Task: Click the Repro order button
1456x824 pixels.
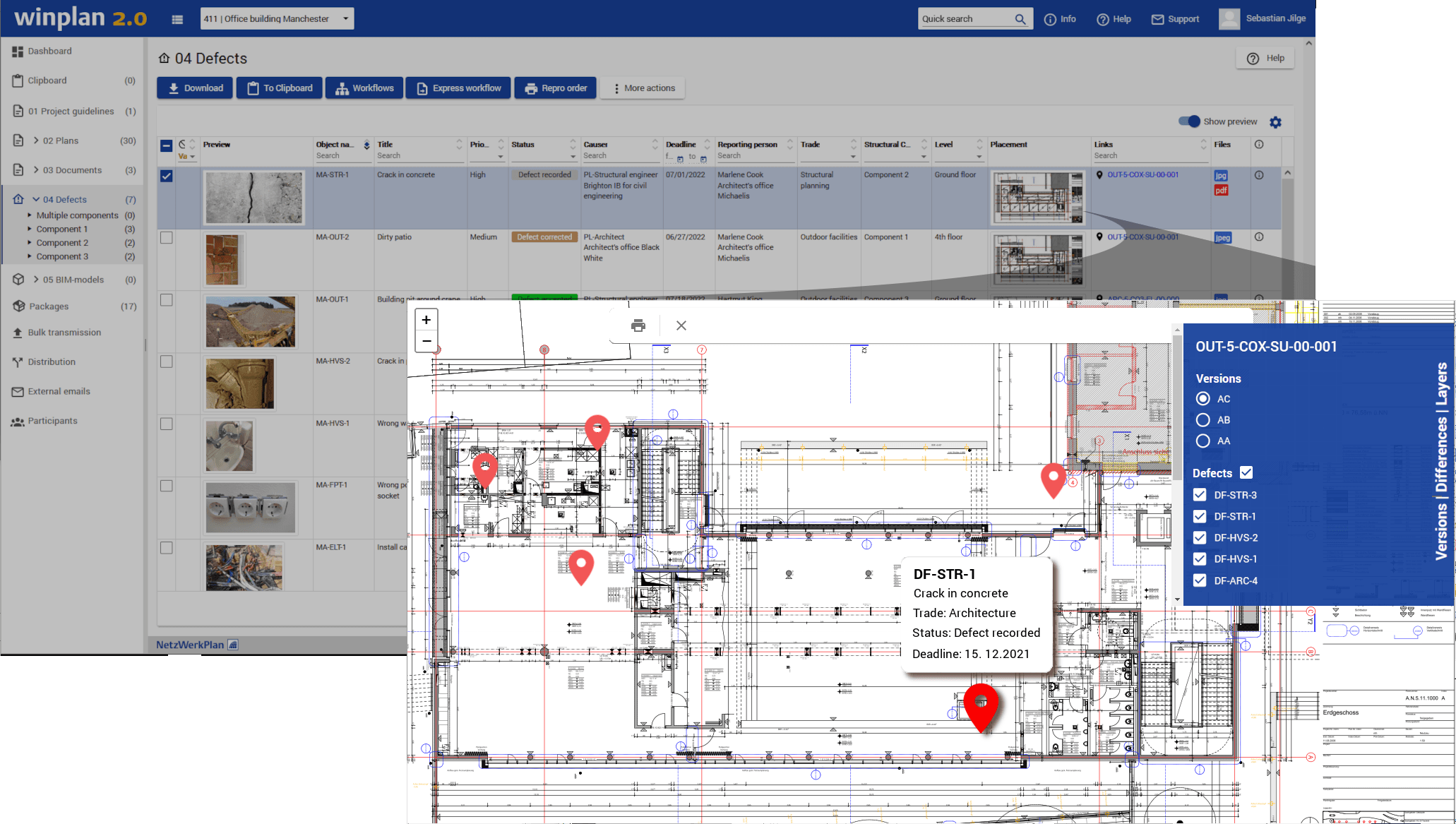Action: [x=556, y=88]
